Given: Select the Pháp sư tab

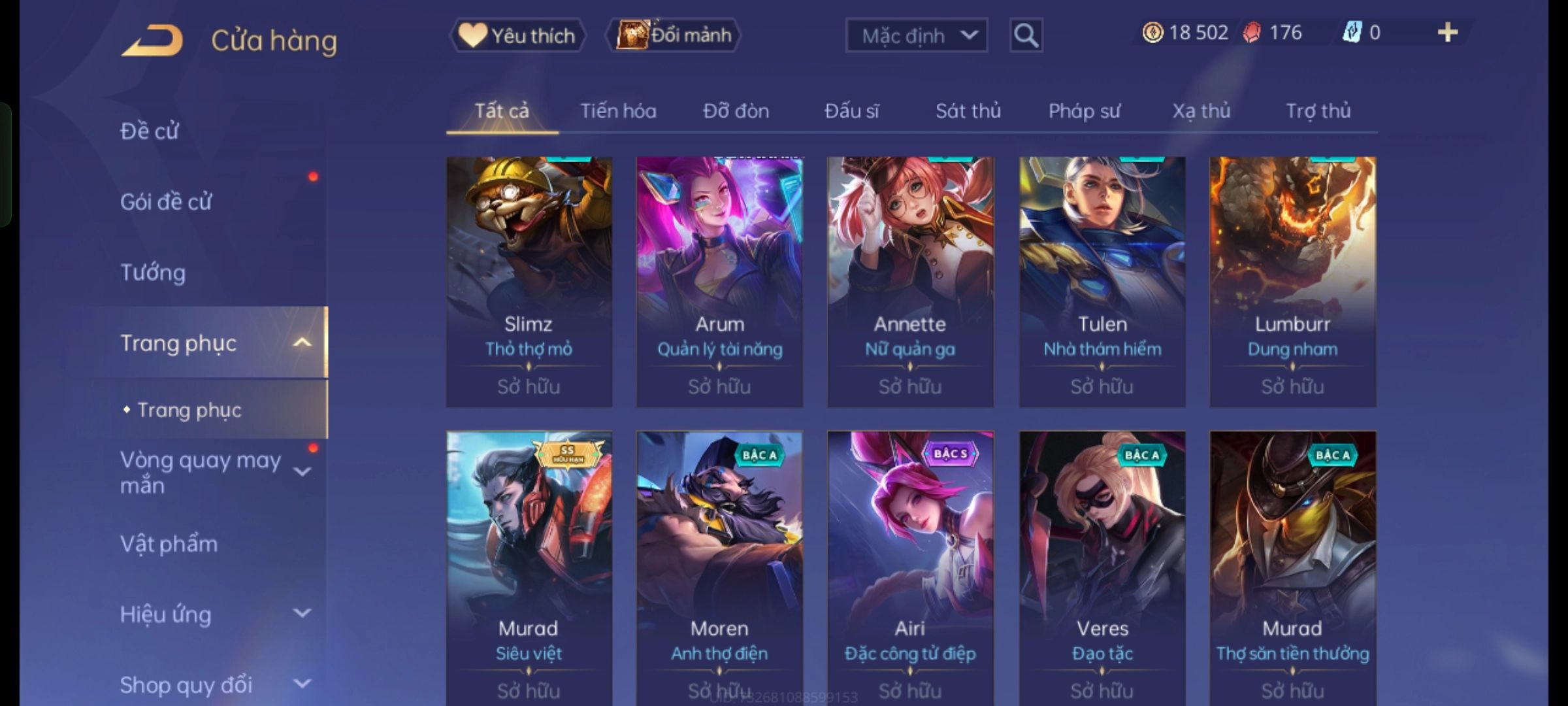Looking at the screenshot, I should click(x=1085, y=111).
